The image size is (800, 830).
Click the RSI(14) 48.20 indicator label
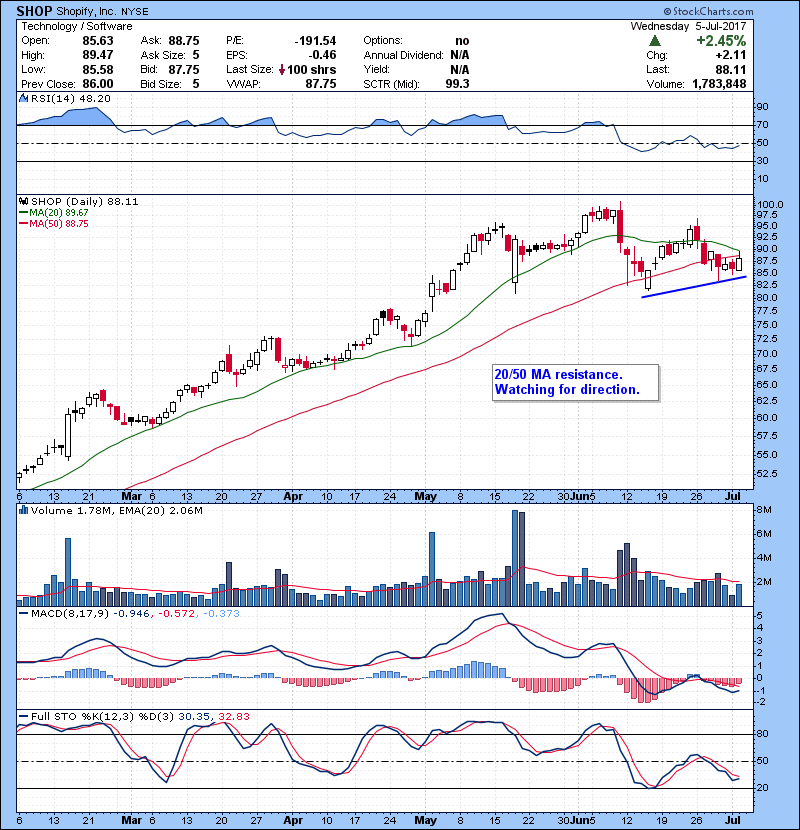point(71,98)
